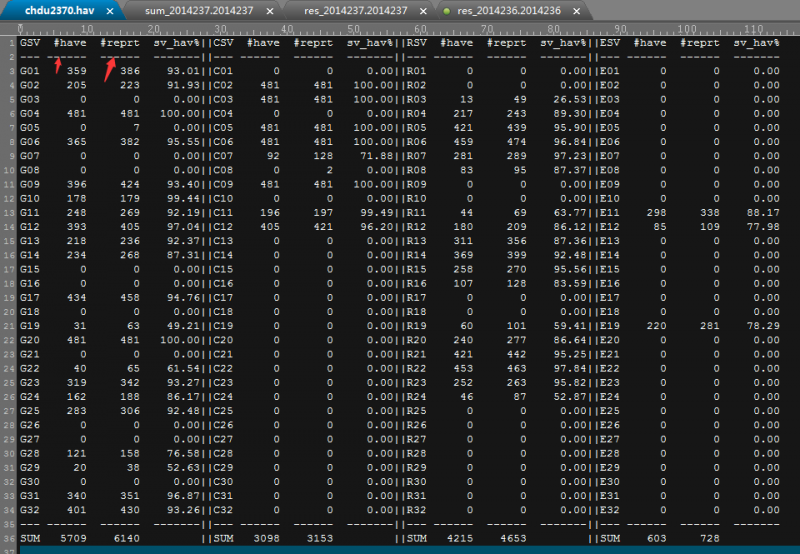The image size is (800, 554).
Task: Click the G17 satellite label
Action: [x=30, y=297]
